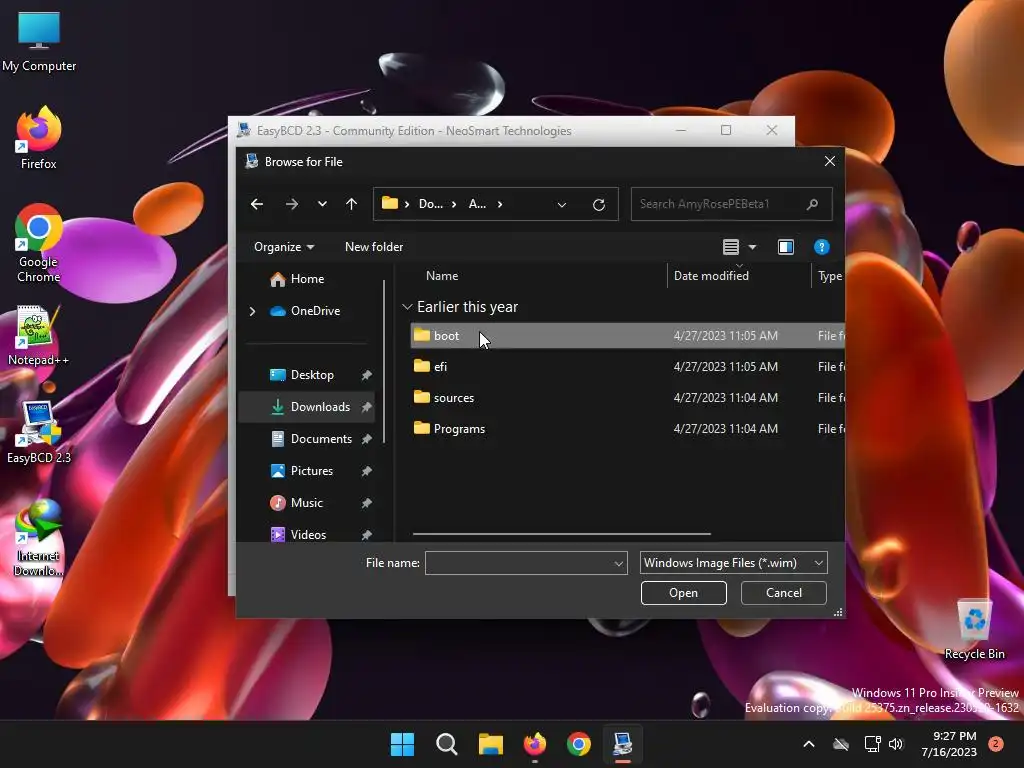The width and height of the screenshot is (1024, 768).
Task: Refresh the current folder view
Action: click(599, 204)
